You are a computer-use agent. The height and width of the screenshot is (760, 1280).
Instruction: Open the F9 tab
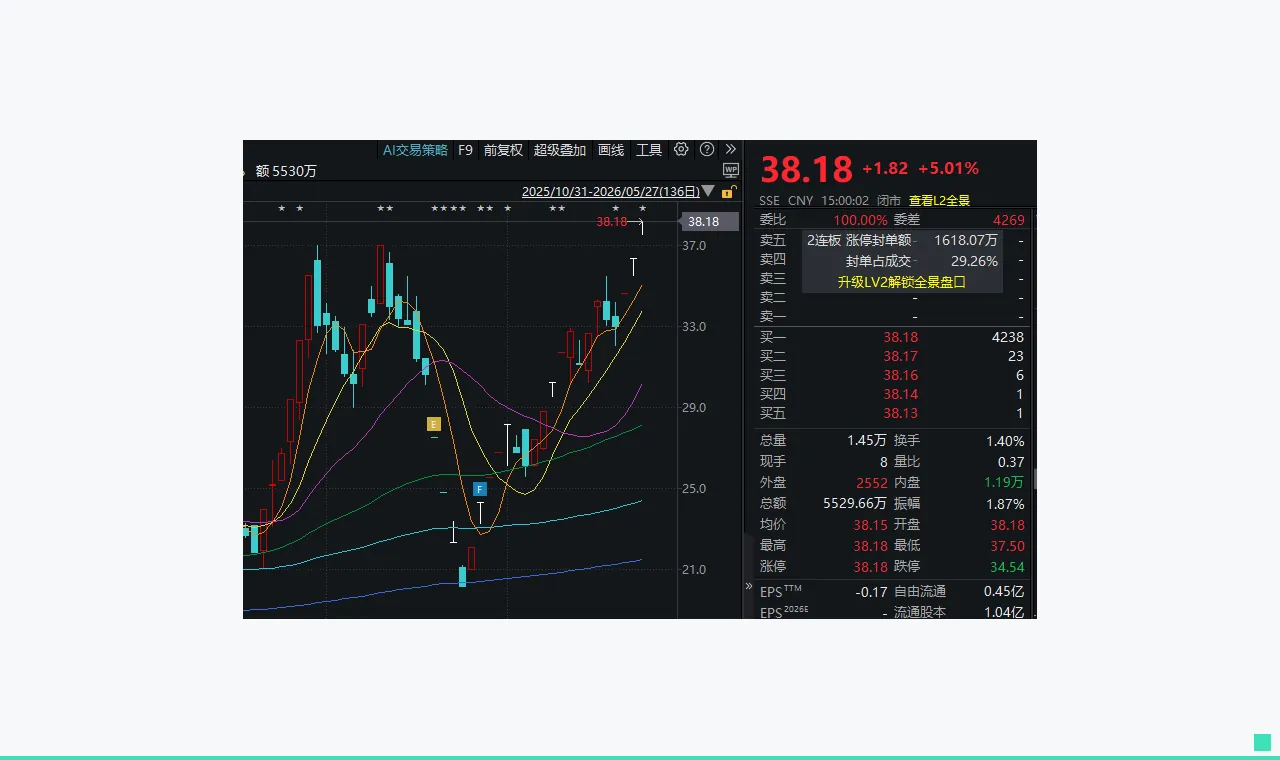pos(465,150)
